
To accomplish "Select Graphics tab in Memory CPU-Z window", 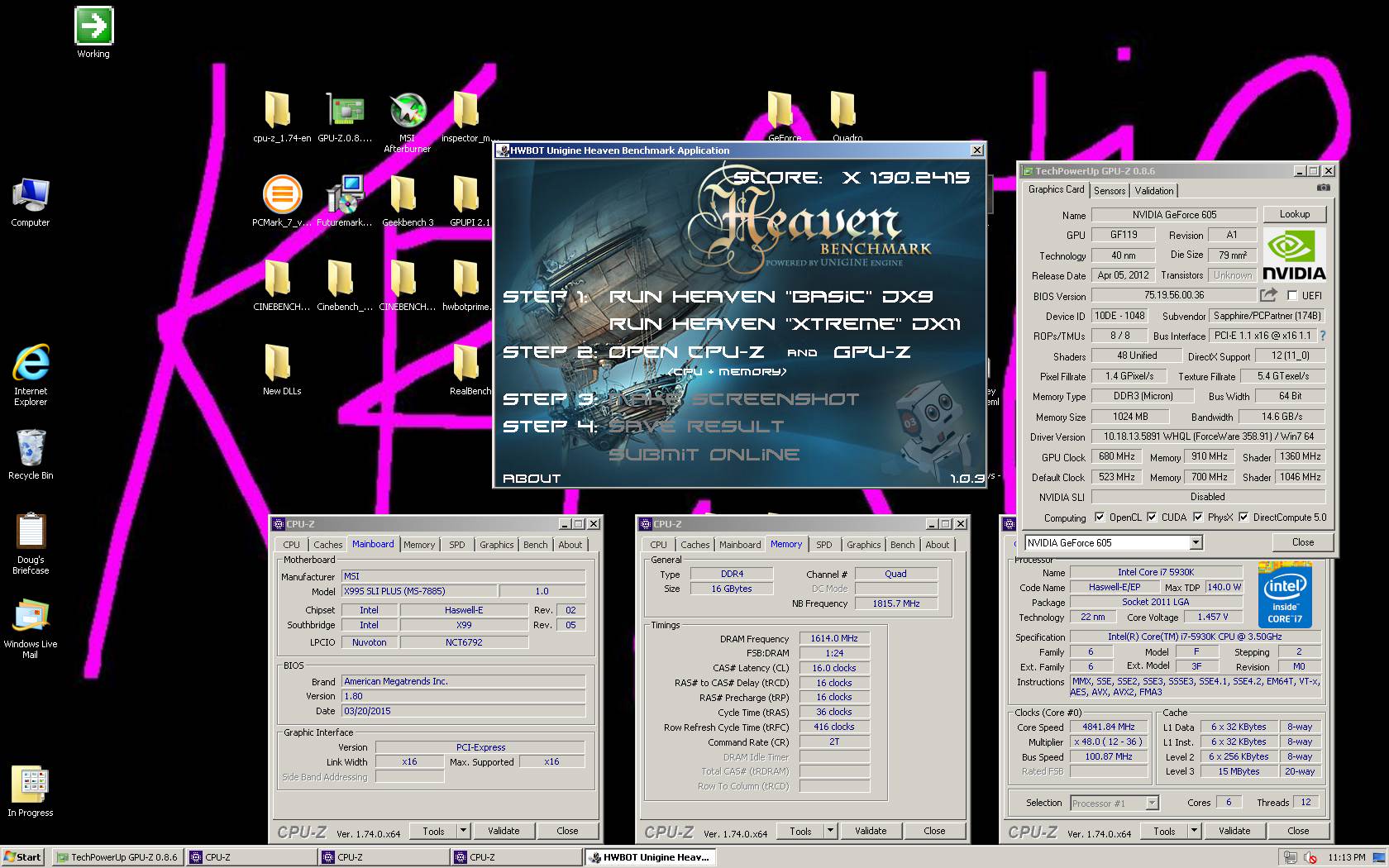I will [x=863, y=545].
